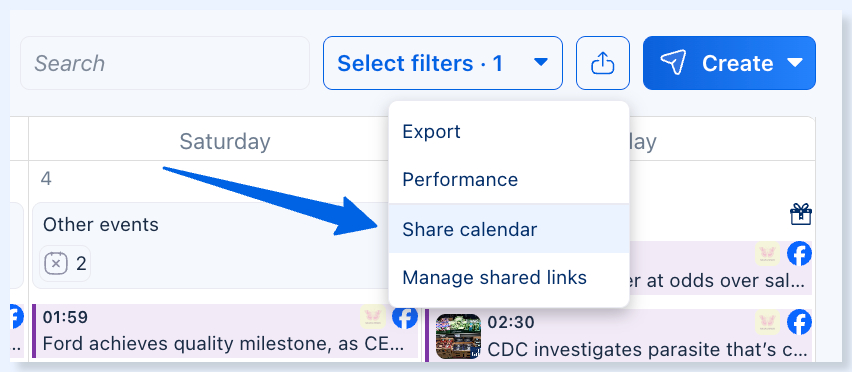Click the Create button

click(729, 63)
